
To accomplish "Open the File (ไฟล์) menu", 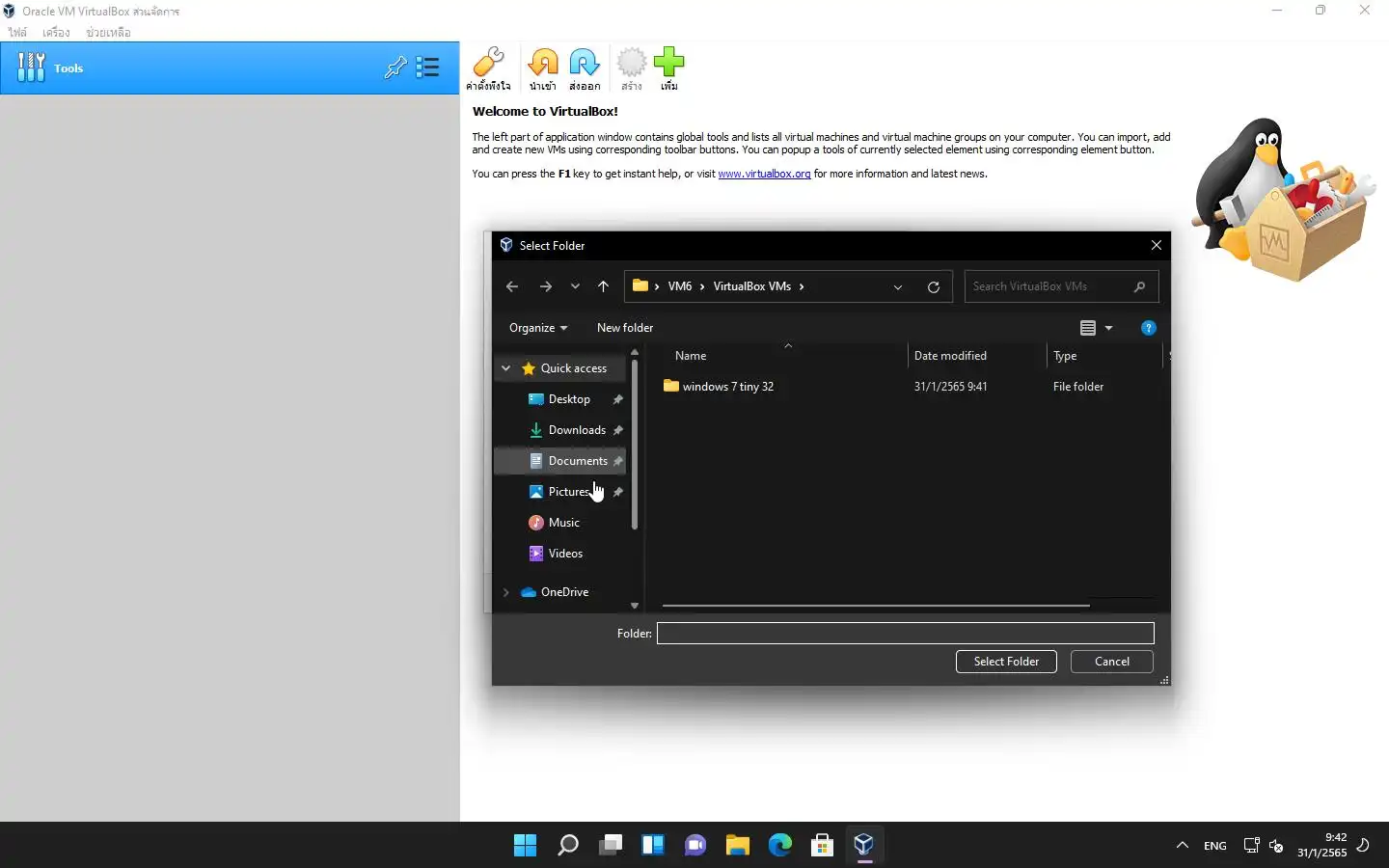I will click(x=17, y=32).
